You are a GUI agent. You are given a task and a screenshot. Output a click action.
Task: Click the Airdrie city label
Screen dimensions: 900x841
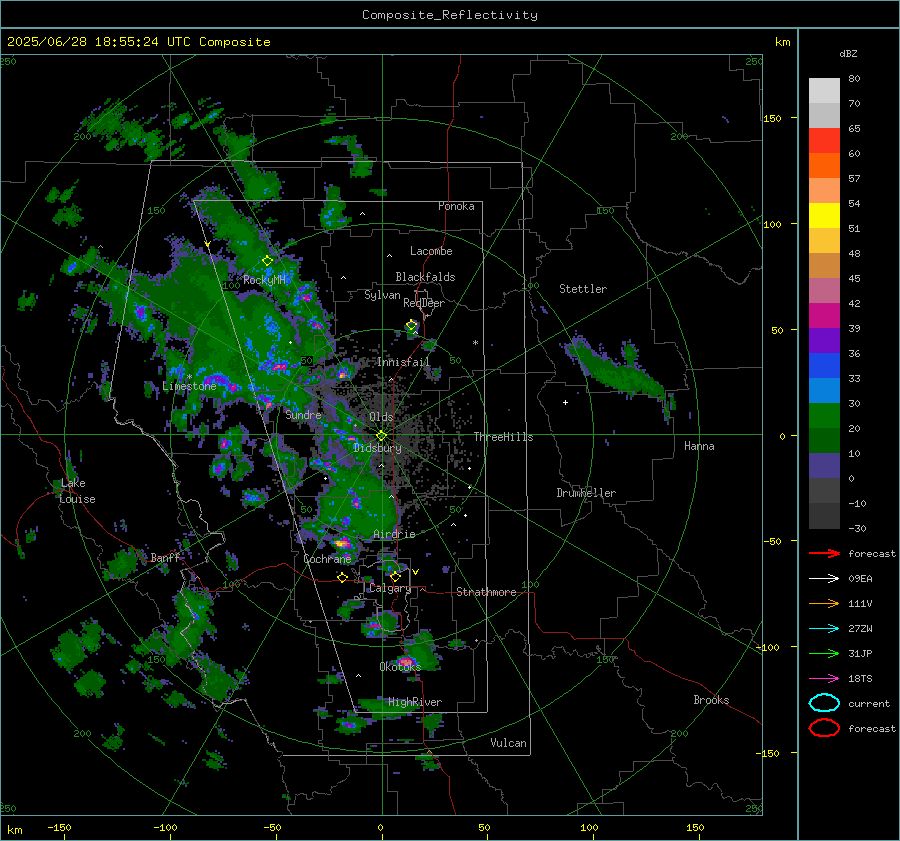tap(394, 534)
